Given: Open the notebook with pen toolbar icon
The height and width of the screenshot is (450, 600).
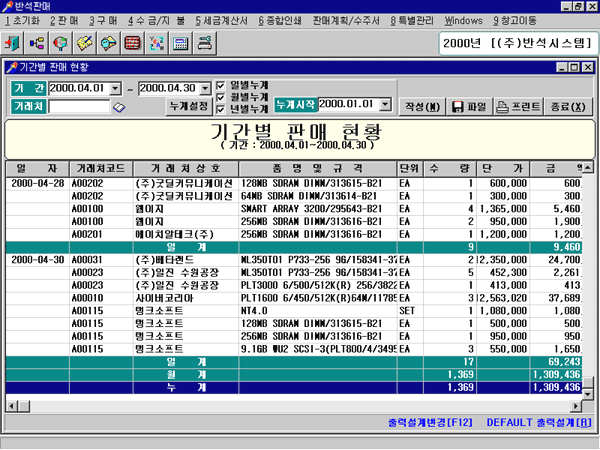Looking at the screenshot, I should point(85,43).
